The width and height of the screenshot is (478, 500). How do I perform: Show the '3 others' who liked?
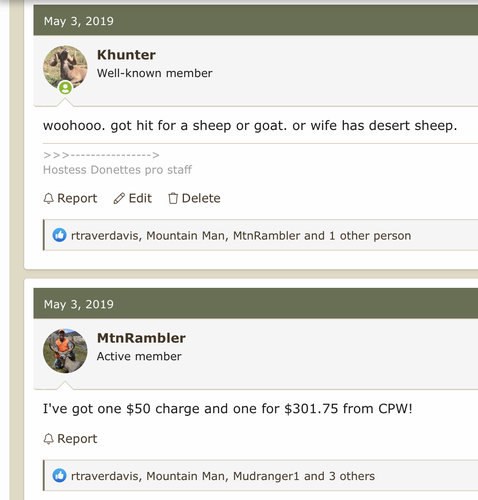[352, 476]
